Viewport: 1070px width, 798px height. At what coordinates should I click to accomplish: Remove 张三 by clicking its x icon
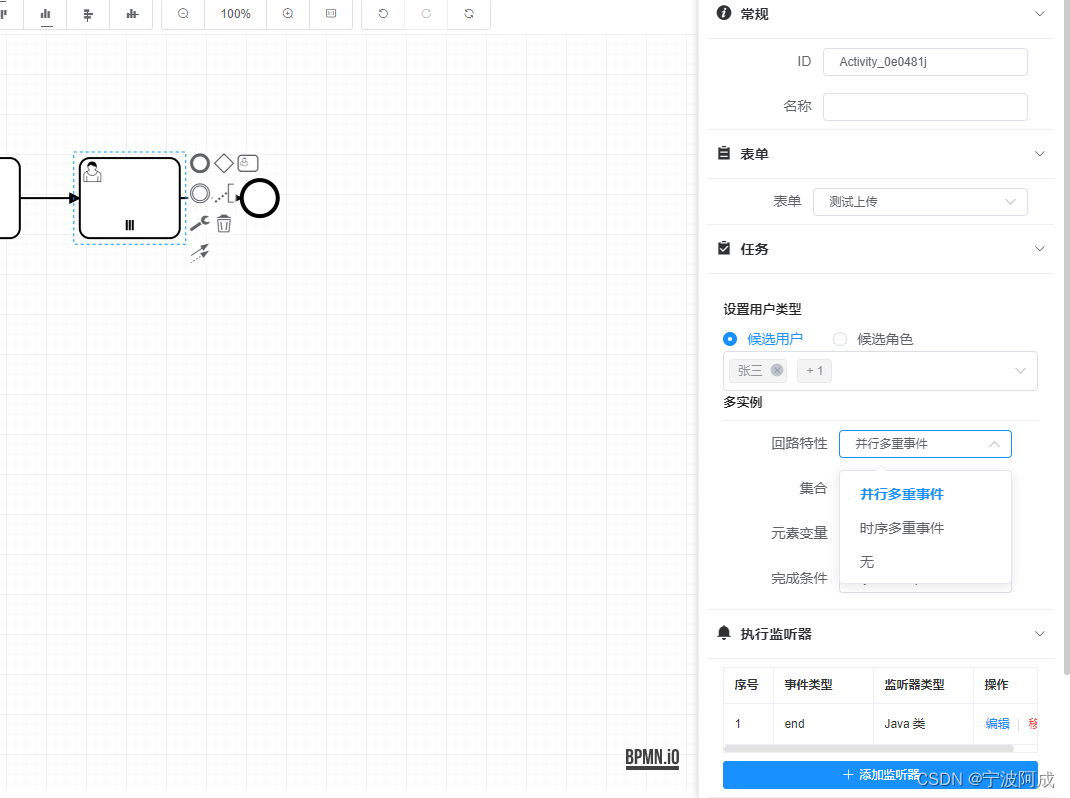pos(776,370)
